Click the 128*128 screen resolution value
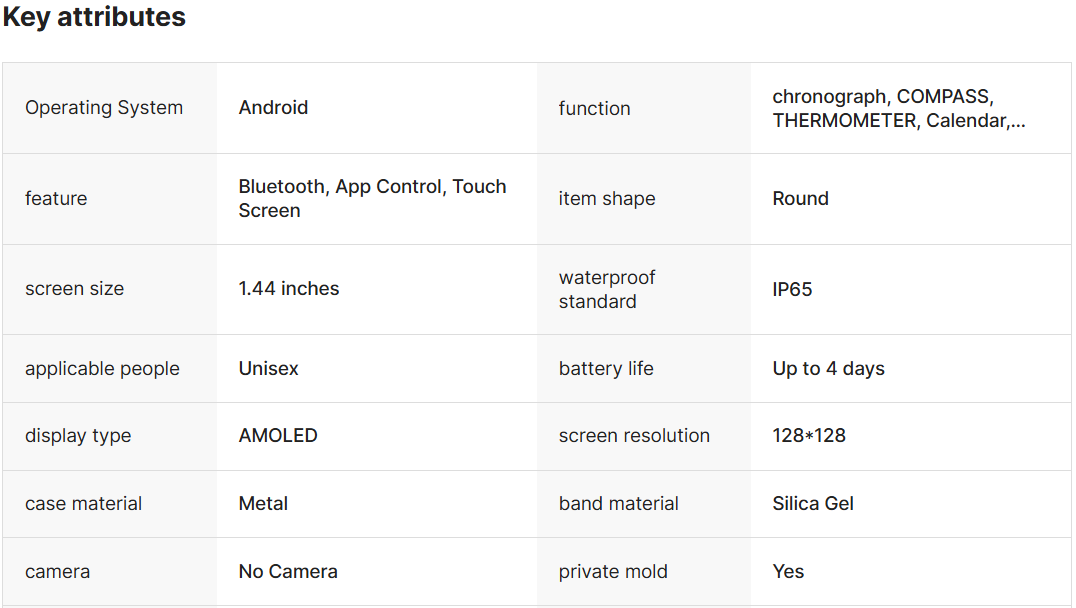 pyautogui.click(x=809, y=436)
